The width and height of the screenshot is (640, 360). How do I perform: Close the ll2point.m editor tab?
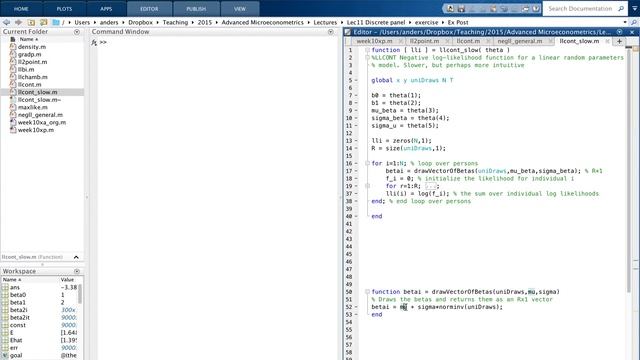coord(448,41)
